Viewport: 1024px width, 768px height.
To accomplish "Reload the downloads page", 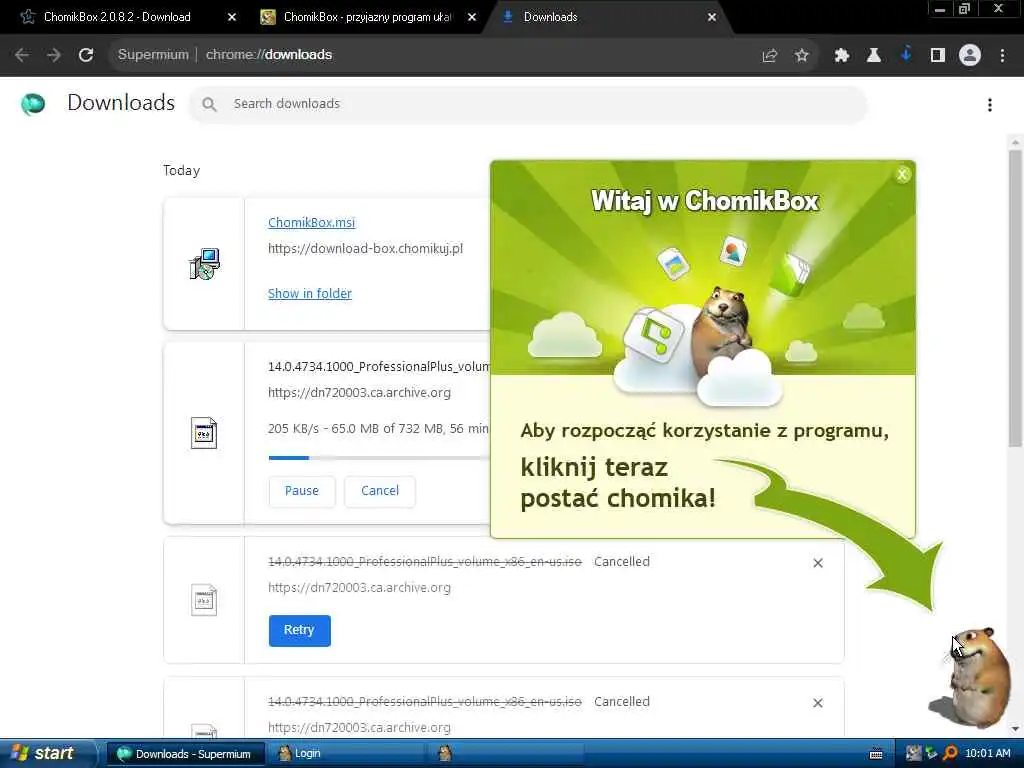I will tap(86, 55).
